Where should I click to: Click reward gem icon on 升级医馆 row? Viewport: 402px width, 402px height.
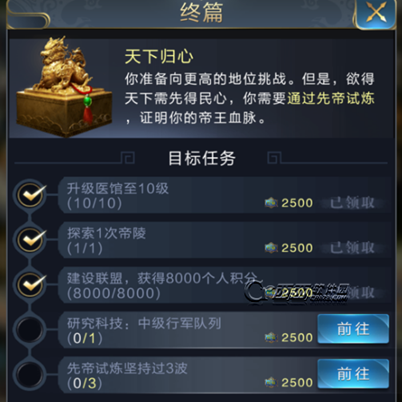pos(271,203)
